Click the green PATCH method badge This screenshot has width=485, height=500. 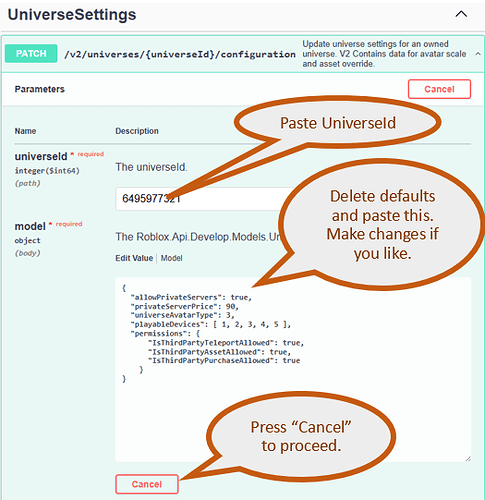(31, 53)
